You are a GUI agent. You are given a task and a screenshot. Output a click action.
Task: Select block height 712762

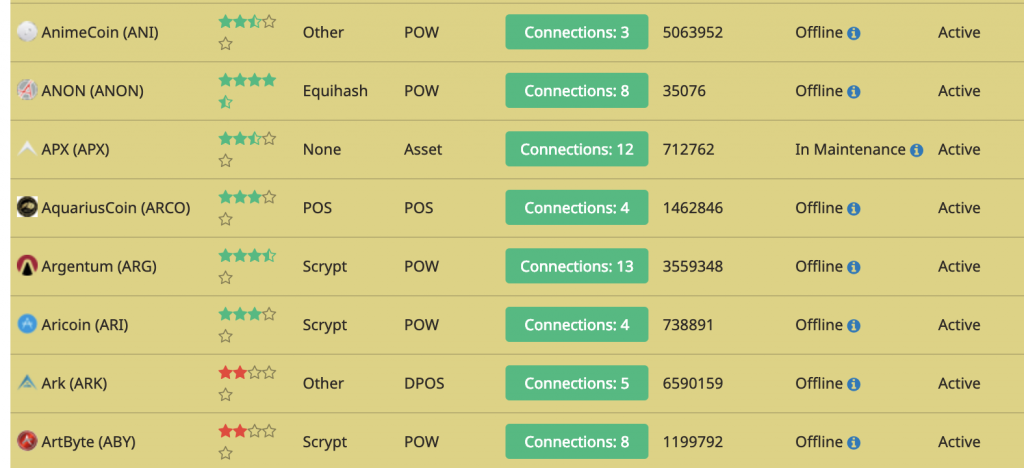tap(688, 149)
